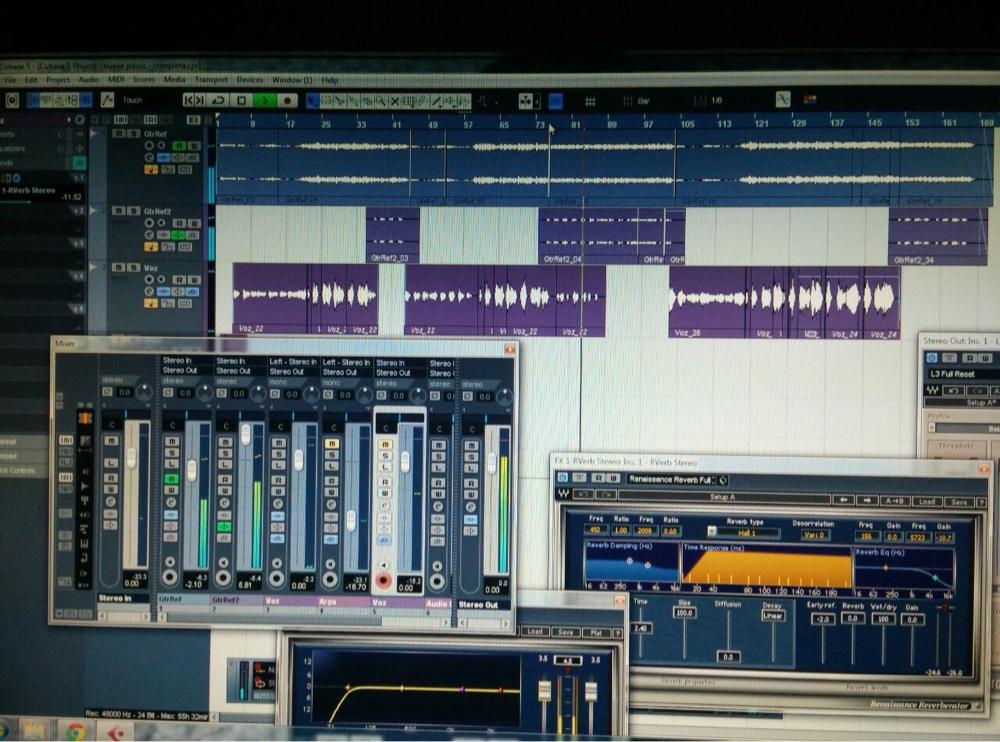Mute the GtrRef channel in Mixer

pos(172,441)
